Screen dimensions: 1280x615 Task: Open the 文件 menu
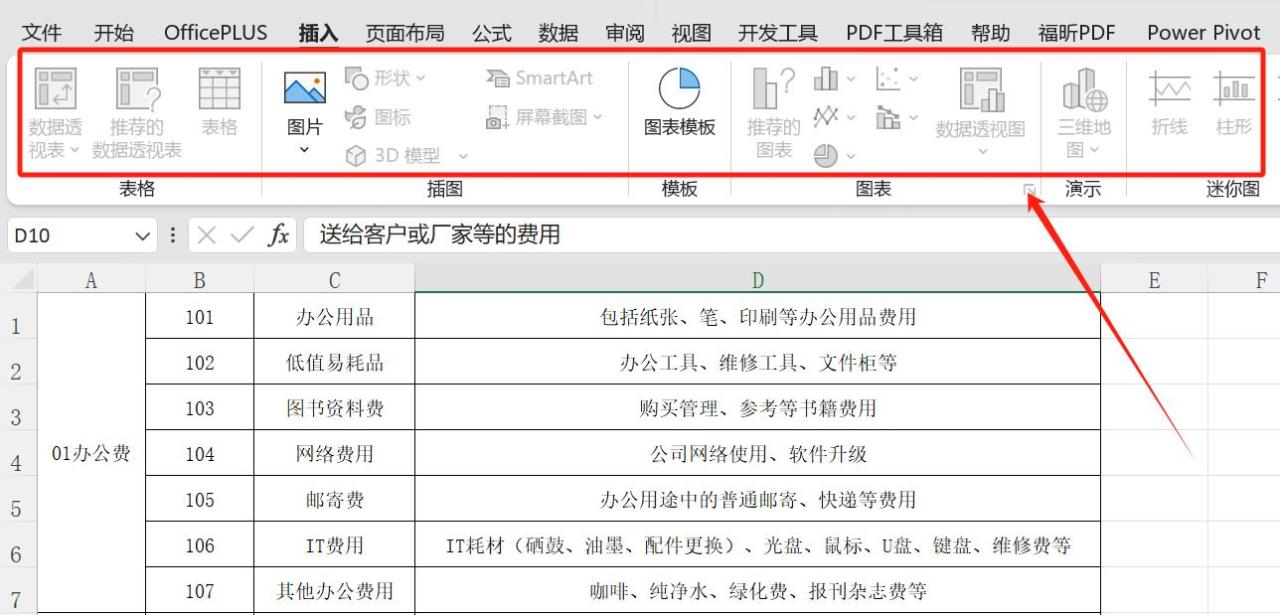pos(42,32)
